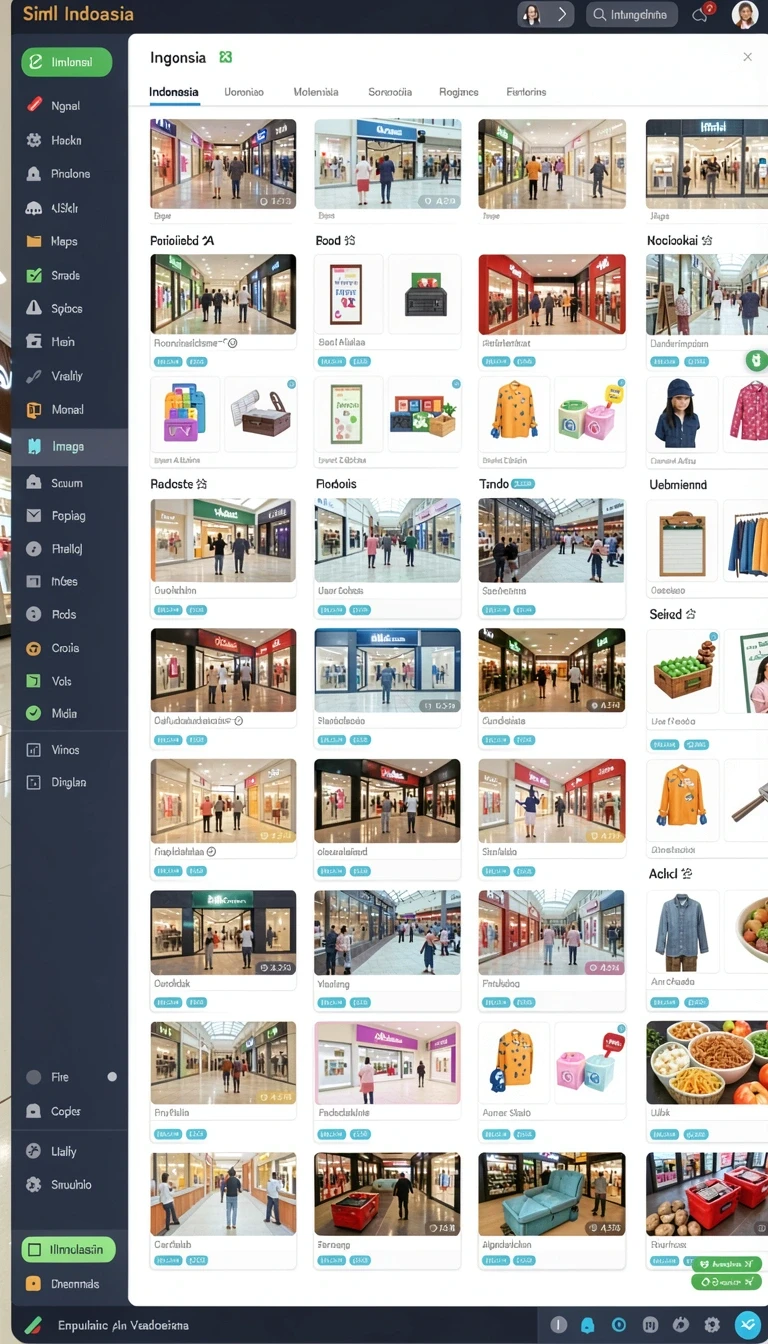Image resolution: width=768 pixels, height=1344 pixels.
Task: Open the Smads sidebar item
Action: 68,276
